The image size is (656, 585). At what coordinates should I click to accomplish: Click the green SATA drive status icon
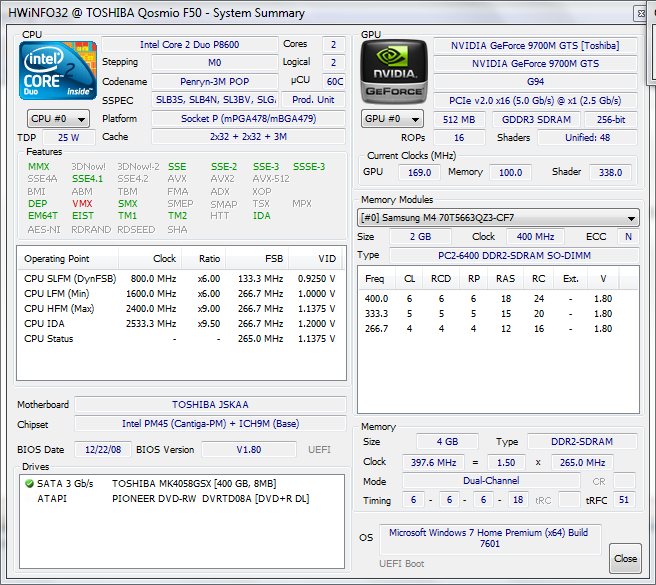[x=29, y=484]
